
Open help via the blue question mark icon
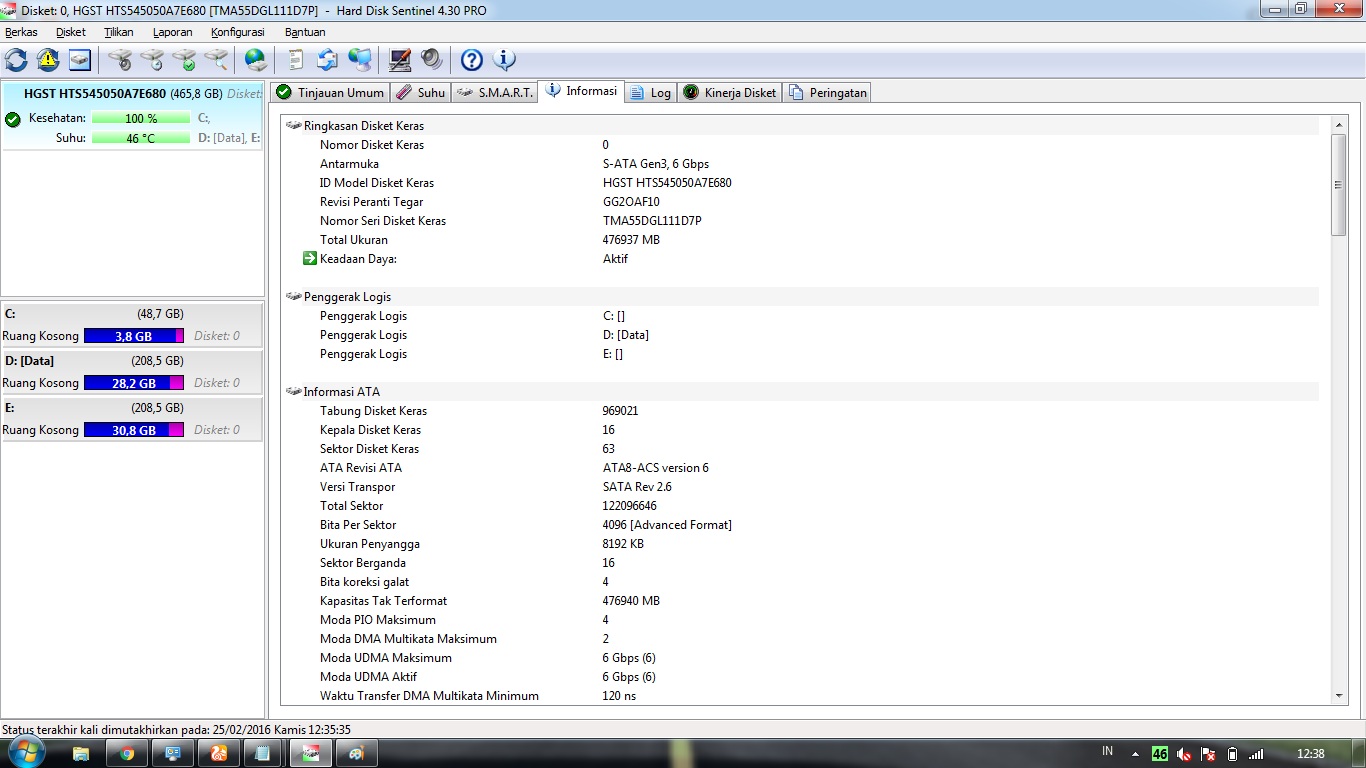[472, 60]
